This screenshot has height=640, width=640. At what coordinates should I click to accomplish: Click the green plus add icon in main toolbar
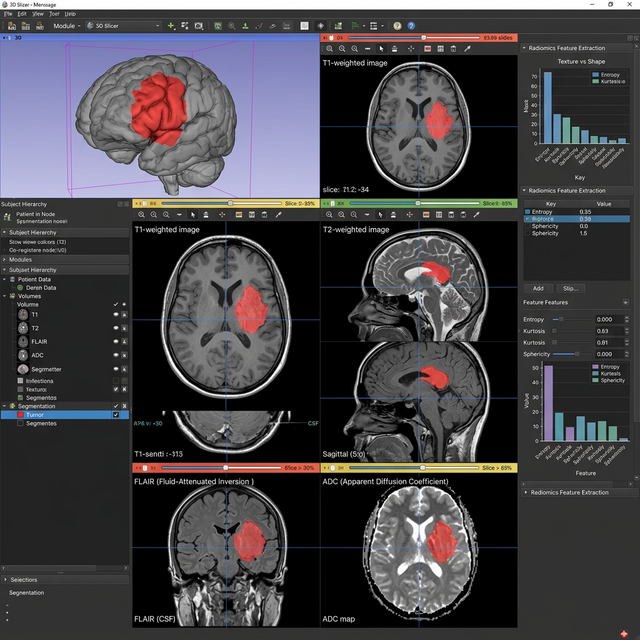coord(171,25)
